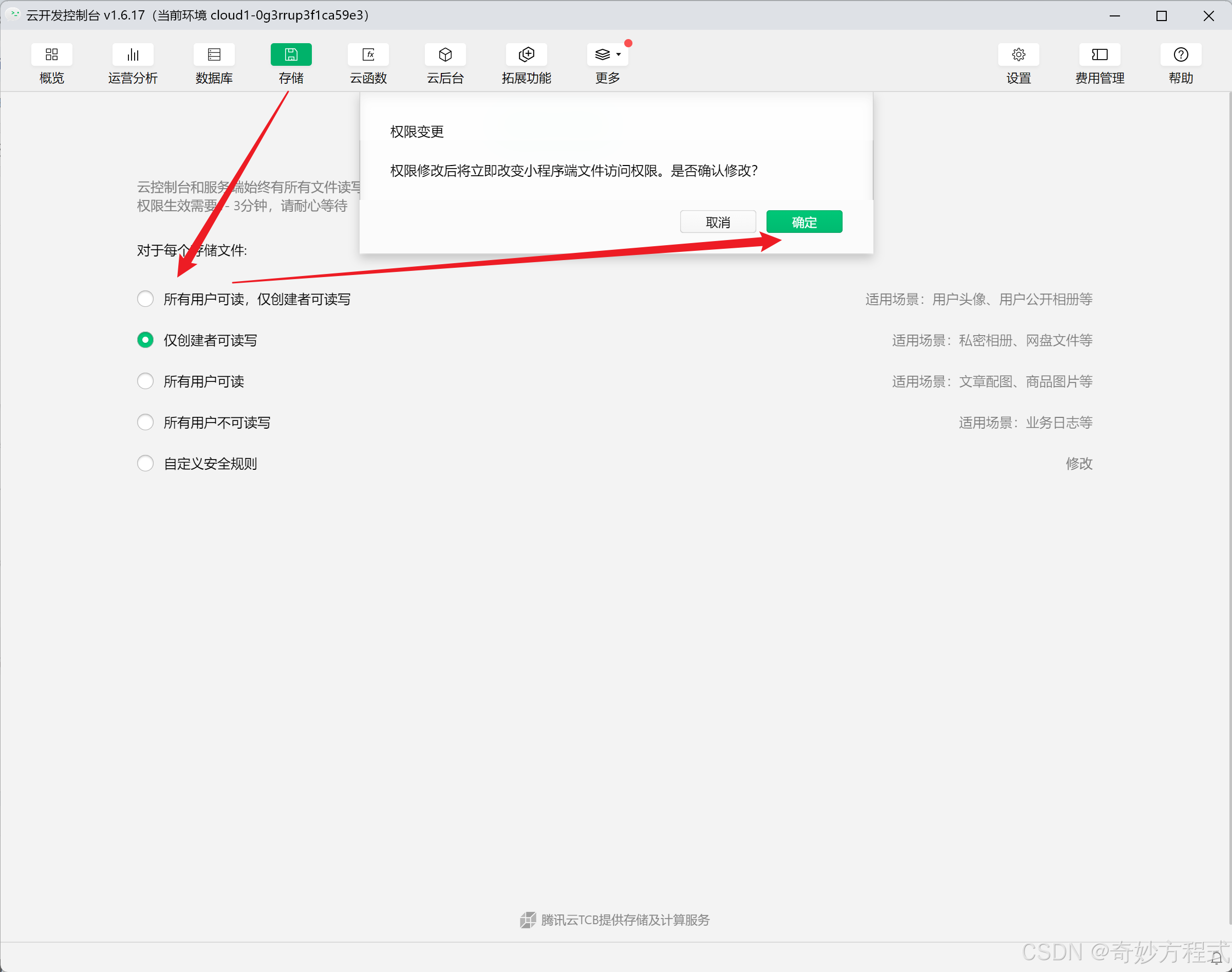The width and height of the screenshot is (1232, 972).
Task: Click the green 确定 confirm button
Action: point(804,222)
